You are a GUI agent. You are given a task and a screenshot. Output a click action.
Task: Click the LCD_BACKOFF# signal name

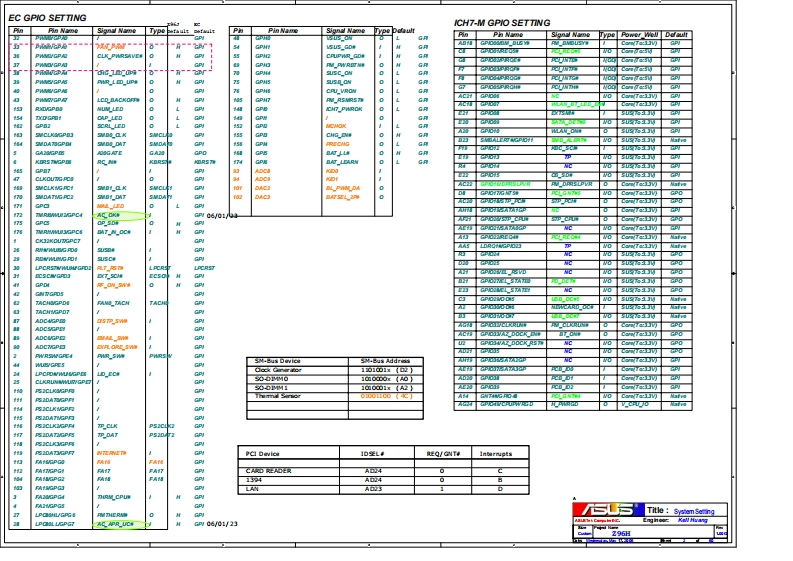pyautogui.click(x=117, y=101)
